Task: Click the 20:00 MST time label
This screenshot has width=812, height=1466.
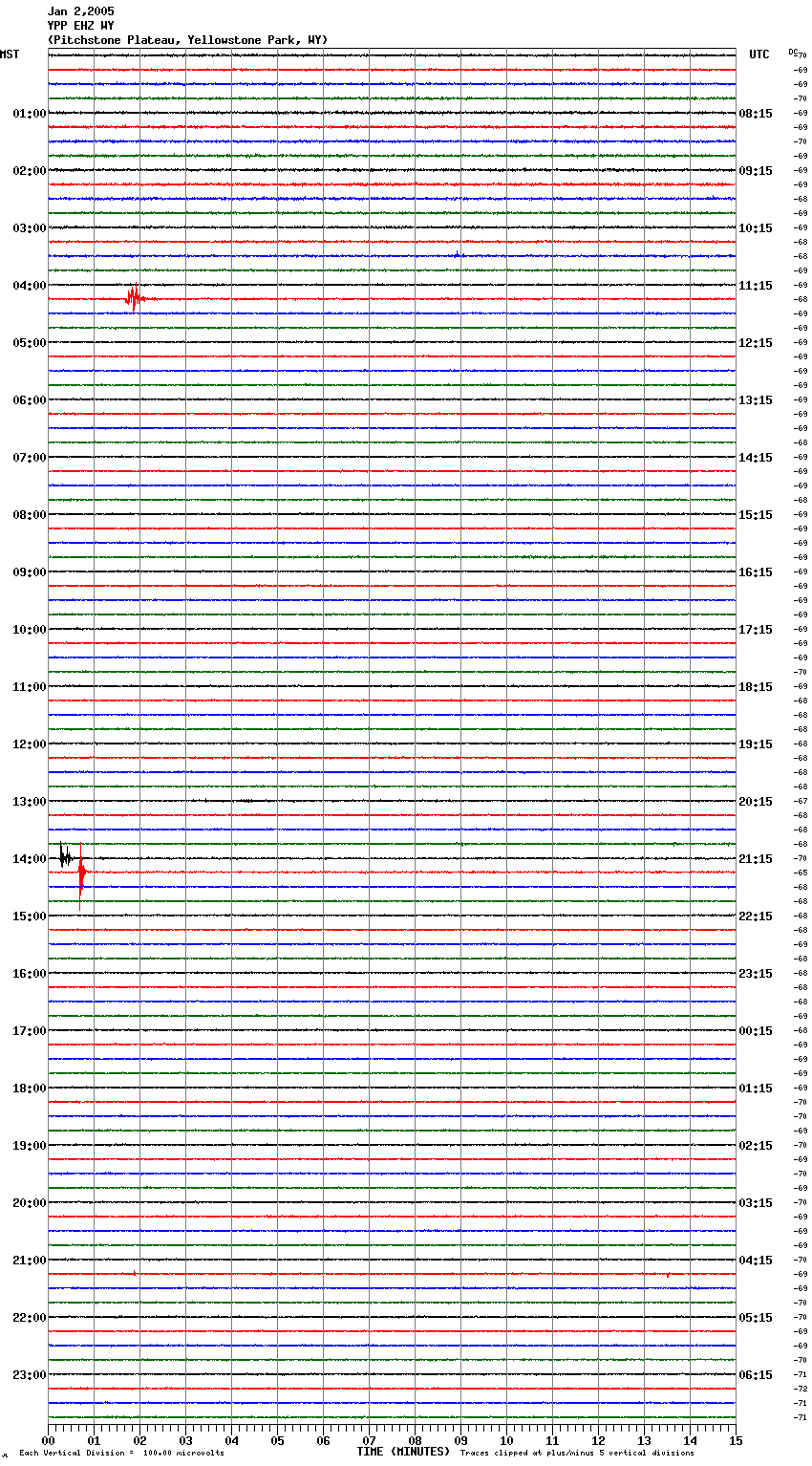Action: click(x=30, y=1203)
